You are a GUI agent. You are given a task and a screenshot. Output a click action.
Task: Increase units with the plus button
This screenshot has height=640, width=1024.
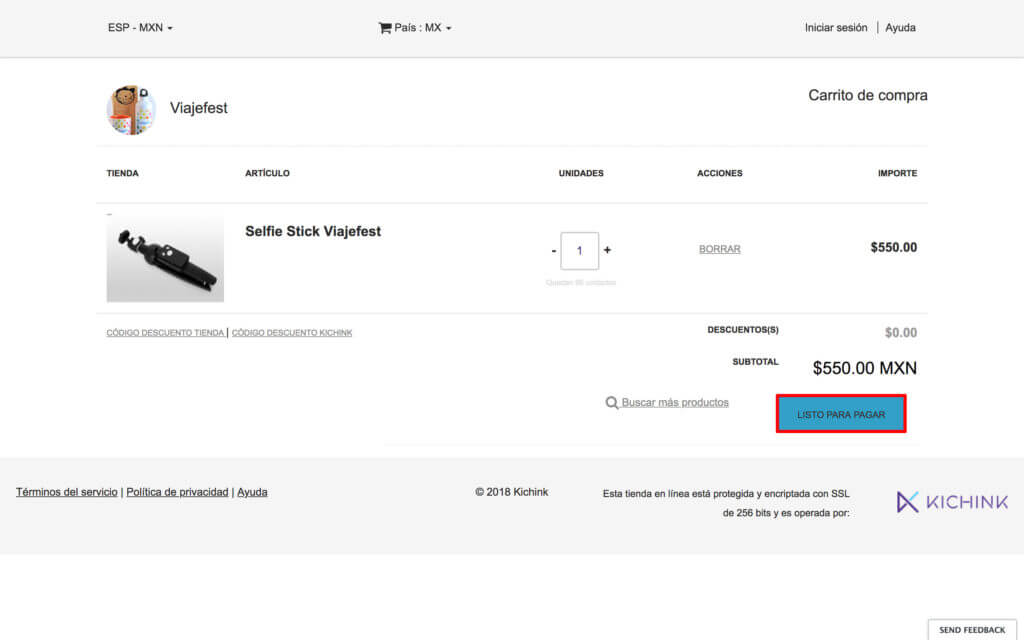tap(607, 249)
